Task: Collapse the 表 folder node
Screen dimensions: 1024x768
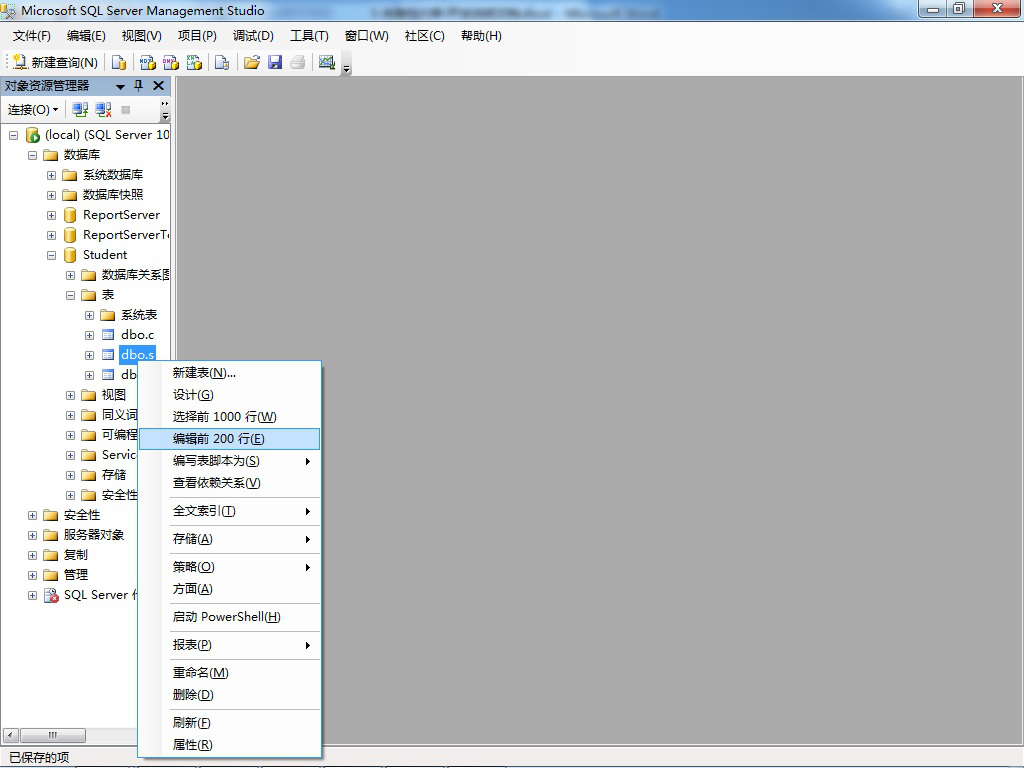Action: pyautogui.click(x=70, y=295)
